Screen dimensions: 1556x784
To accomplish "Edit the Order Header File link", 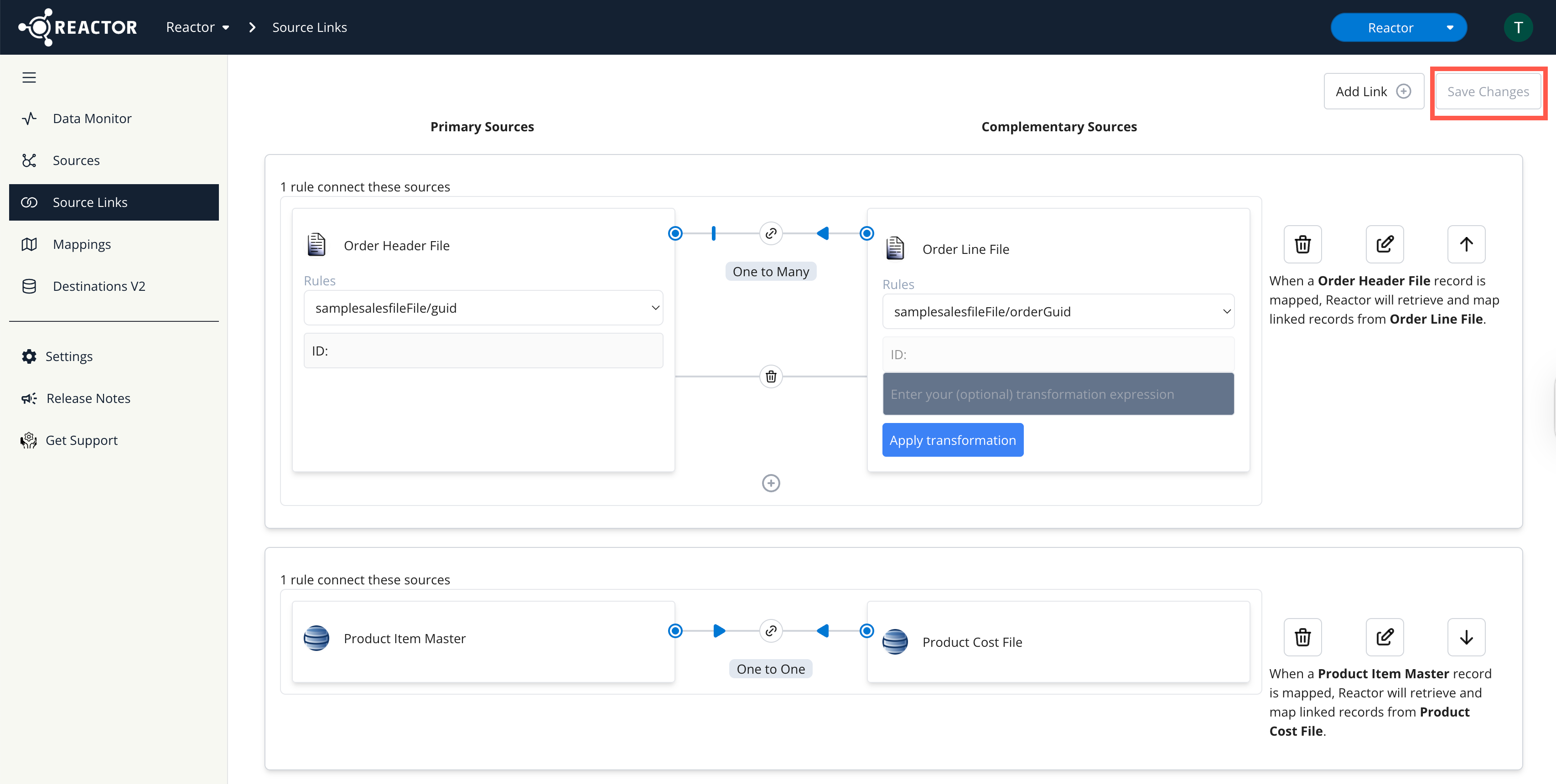I will tap(1385, 244).
